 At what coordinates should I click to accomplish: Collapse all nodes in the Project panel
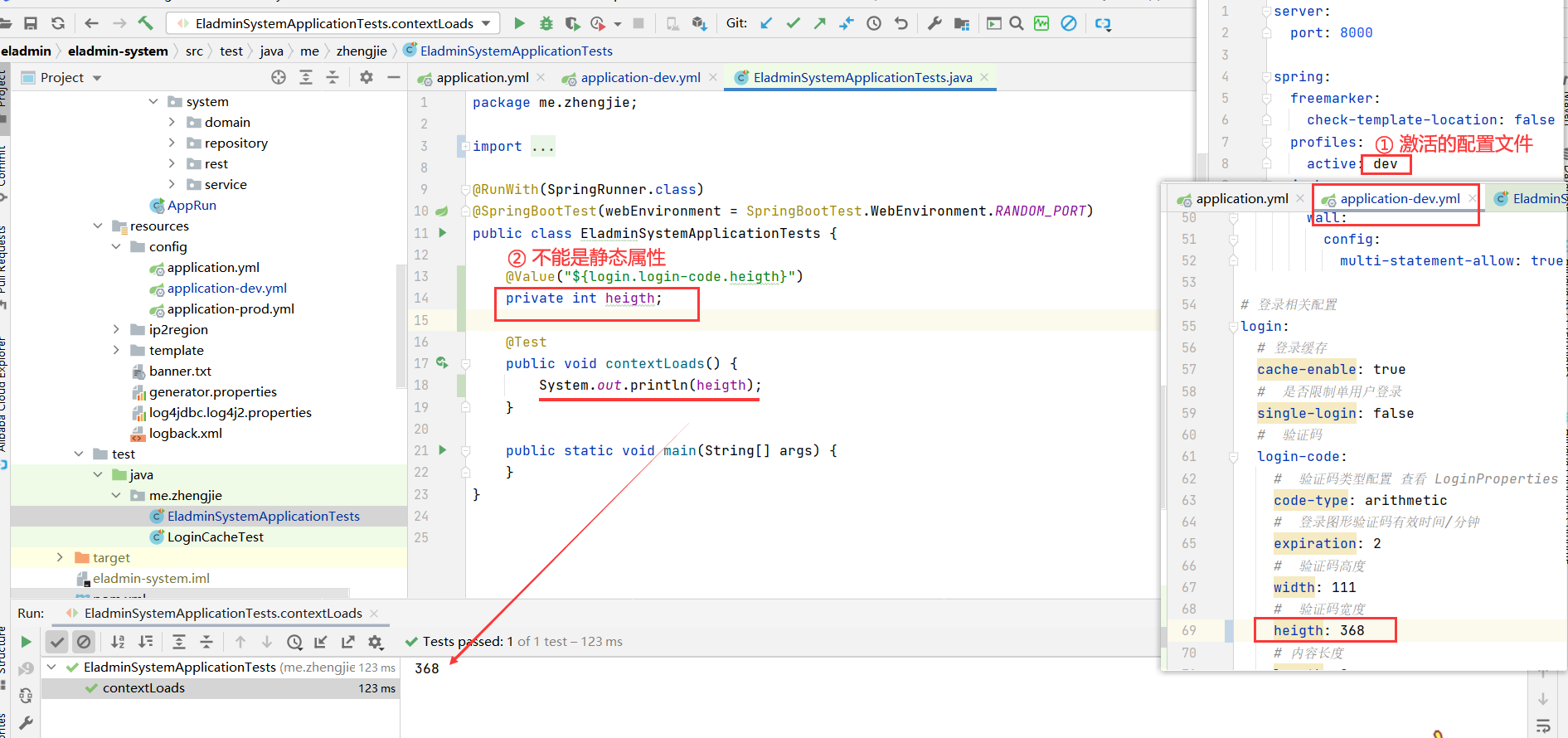(x=333, y=77)
